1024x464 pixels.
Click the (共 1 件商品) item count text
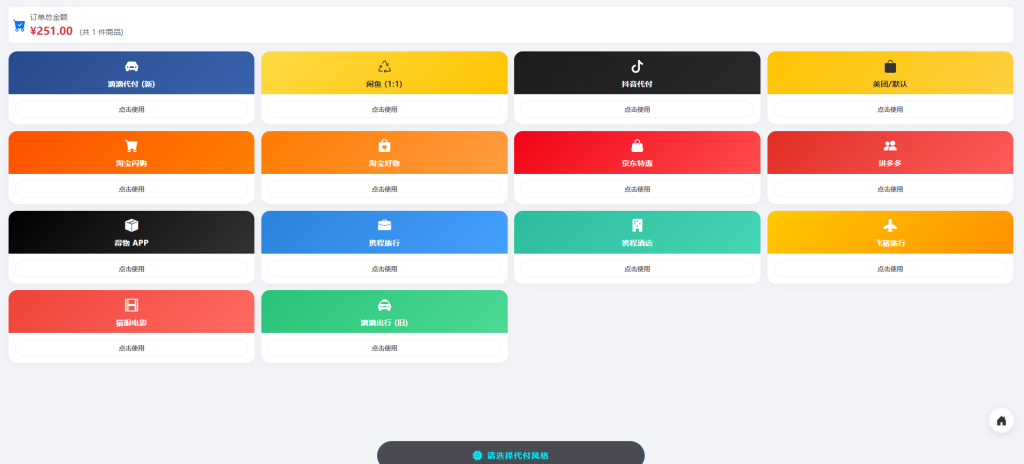(x=101, y=32)
